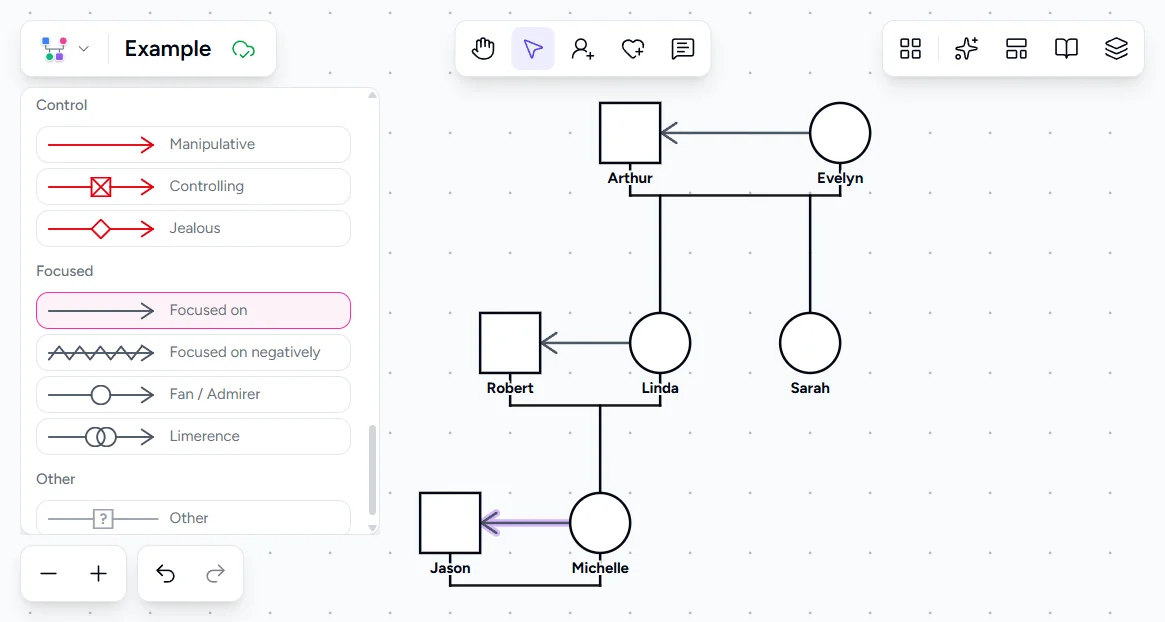The width and height of the screenshot is (1165, 622).
Task: Click the relationship list scrollbar
Action: pos(372,470)
